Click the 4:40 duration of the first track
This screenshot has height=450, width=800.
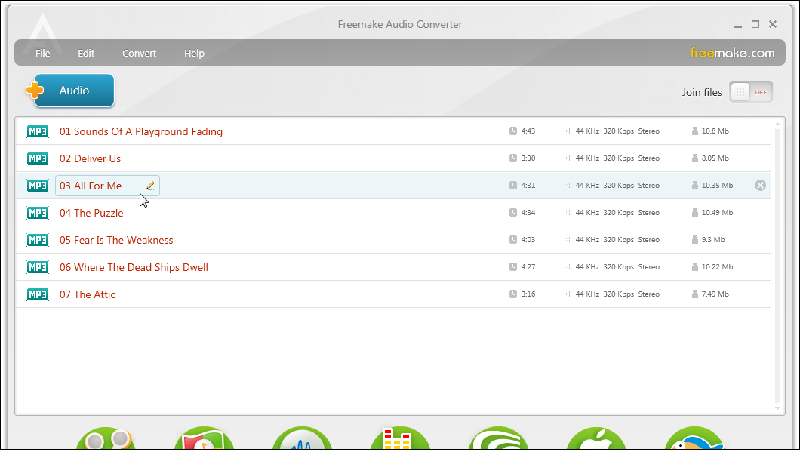click(x=528, y=131)
